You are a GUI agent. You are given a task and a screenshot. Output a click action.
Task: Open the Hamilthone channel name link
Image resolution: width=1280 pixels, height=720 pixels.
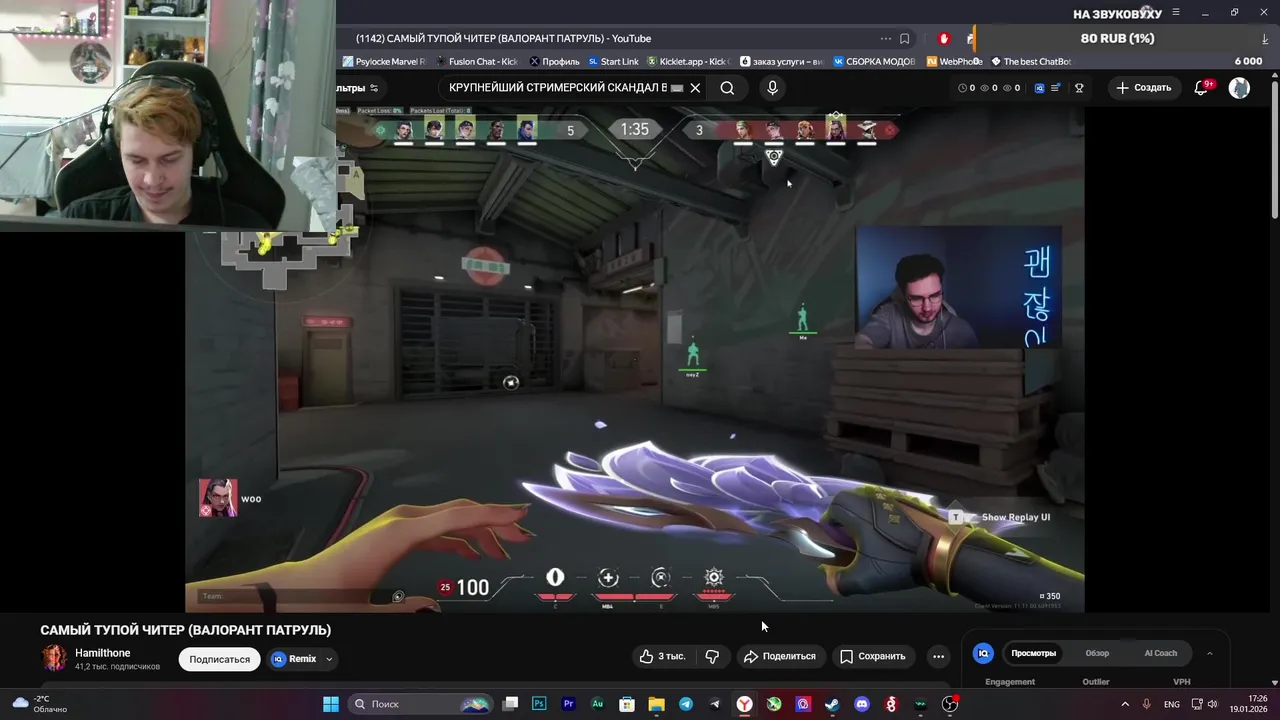102,653
